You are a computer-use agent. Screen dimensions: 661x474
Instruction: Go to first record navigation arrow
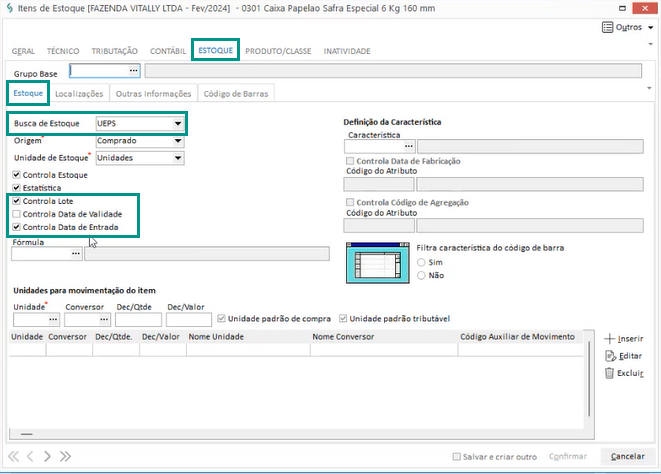click(13, 456)
